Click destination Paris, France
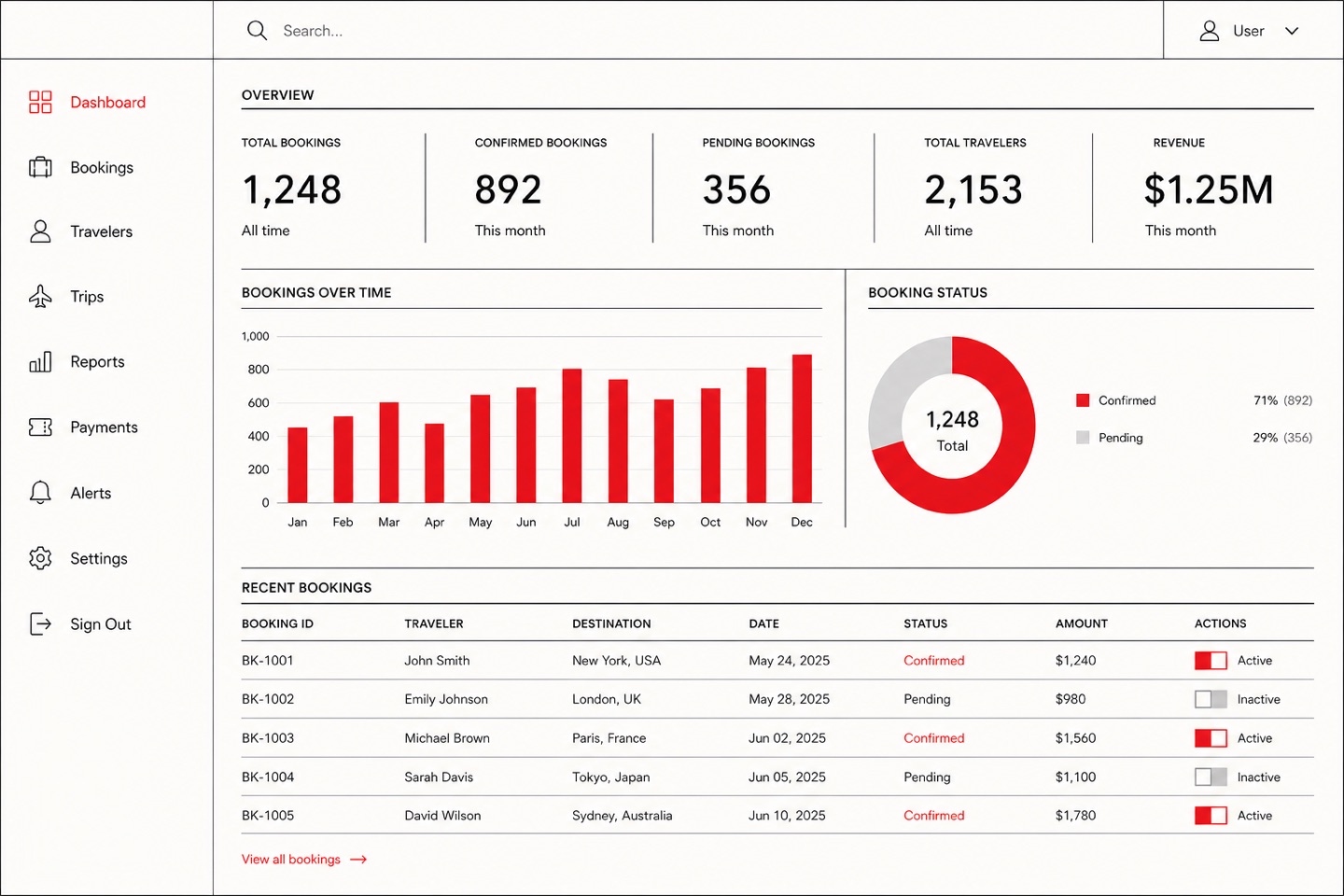 click(x=609, y=738)
